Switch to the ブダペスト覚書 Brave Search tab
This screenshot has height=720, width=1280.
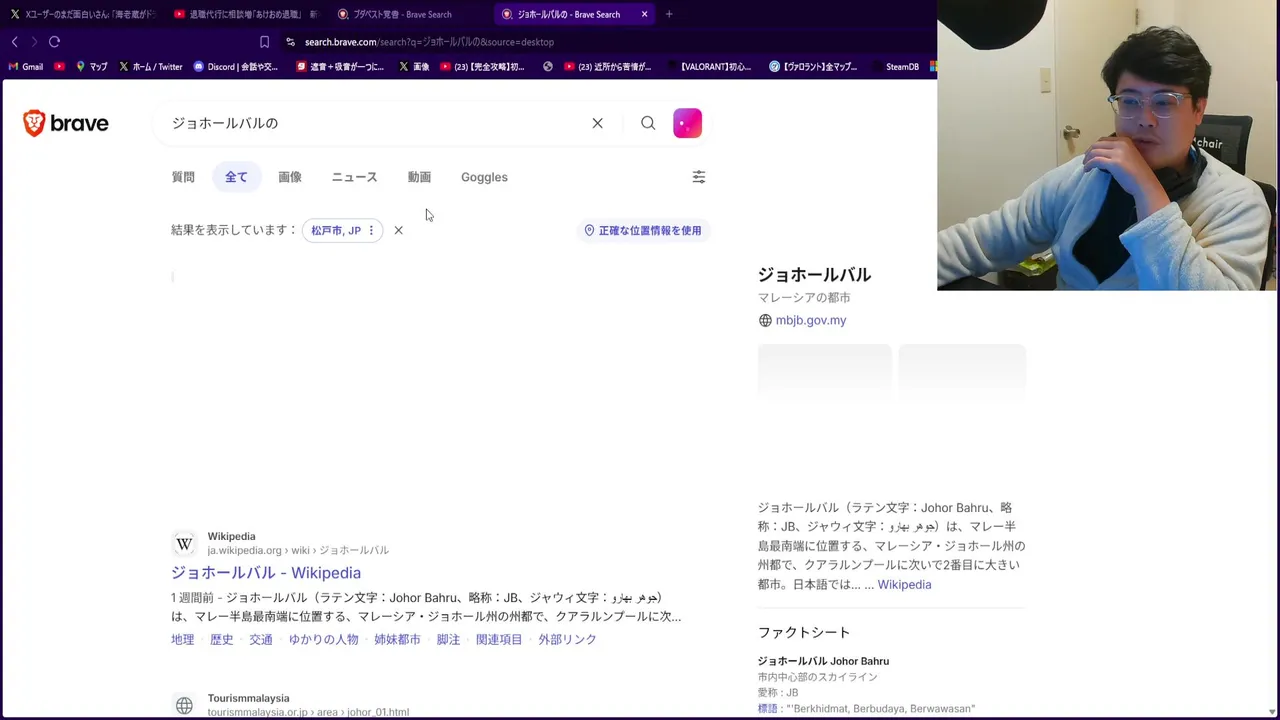[410, 14]
